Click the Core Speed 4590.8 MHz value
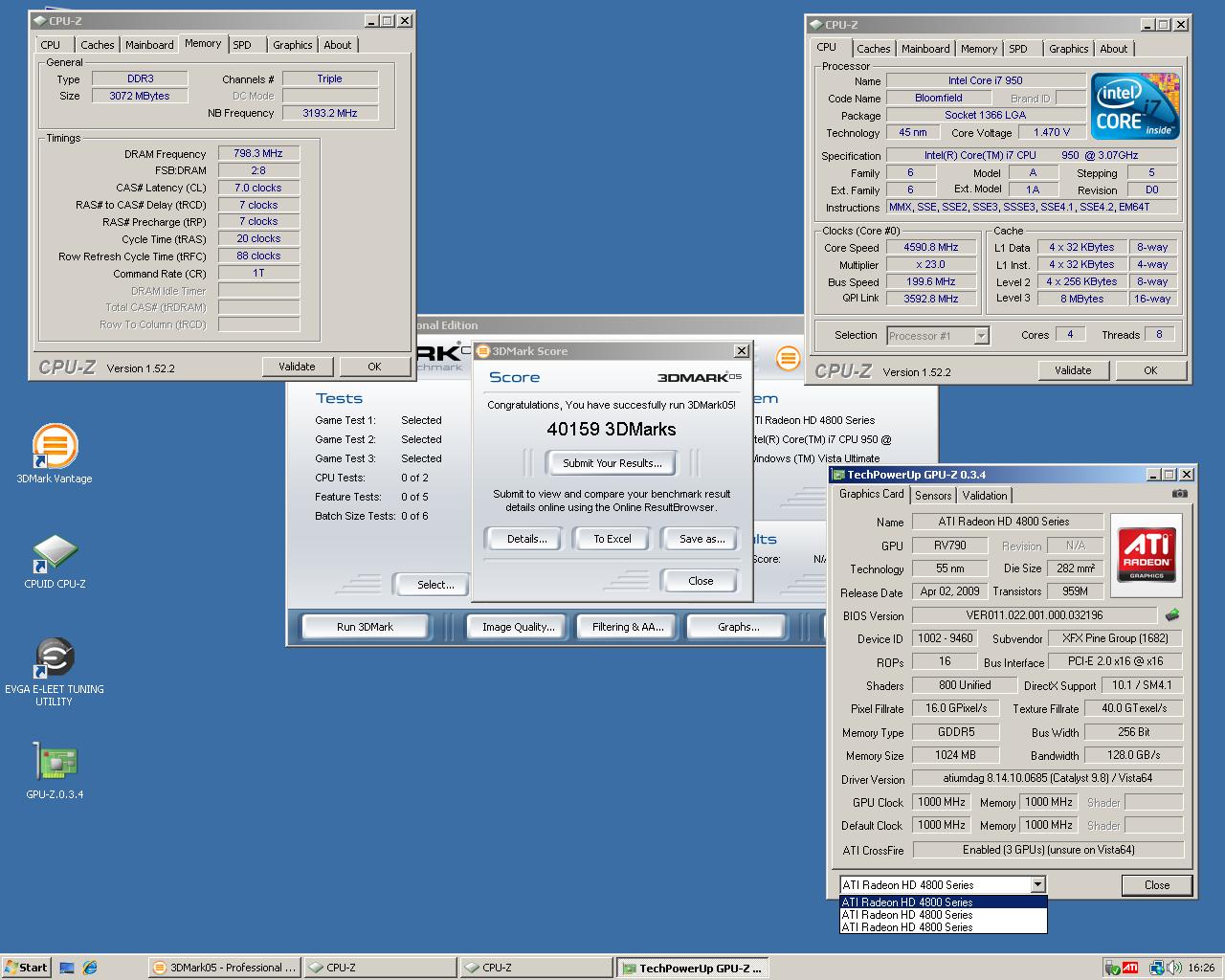1225x980 pixels. click(x=930, y=247)
